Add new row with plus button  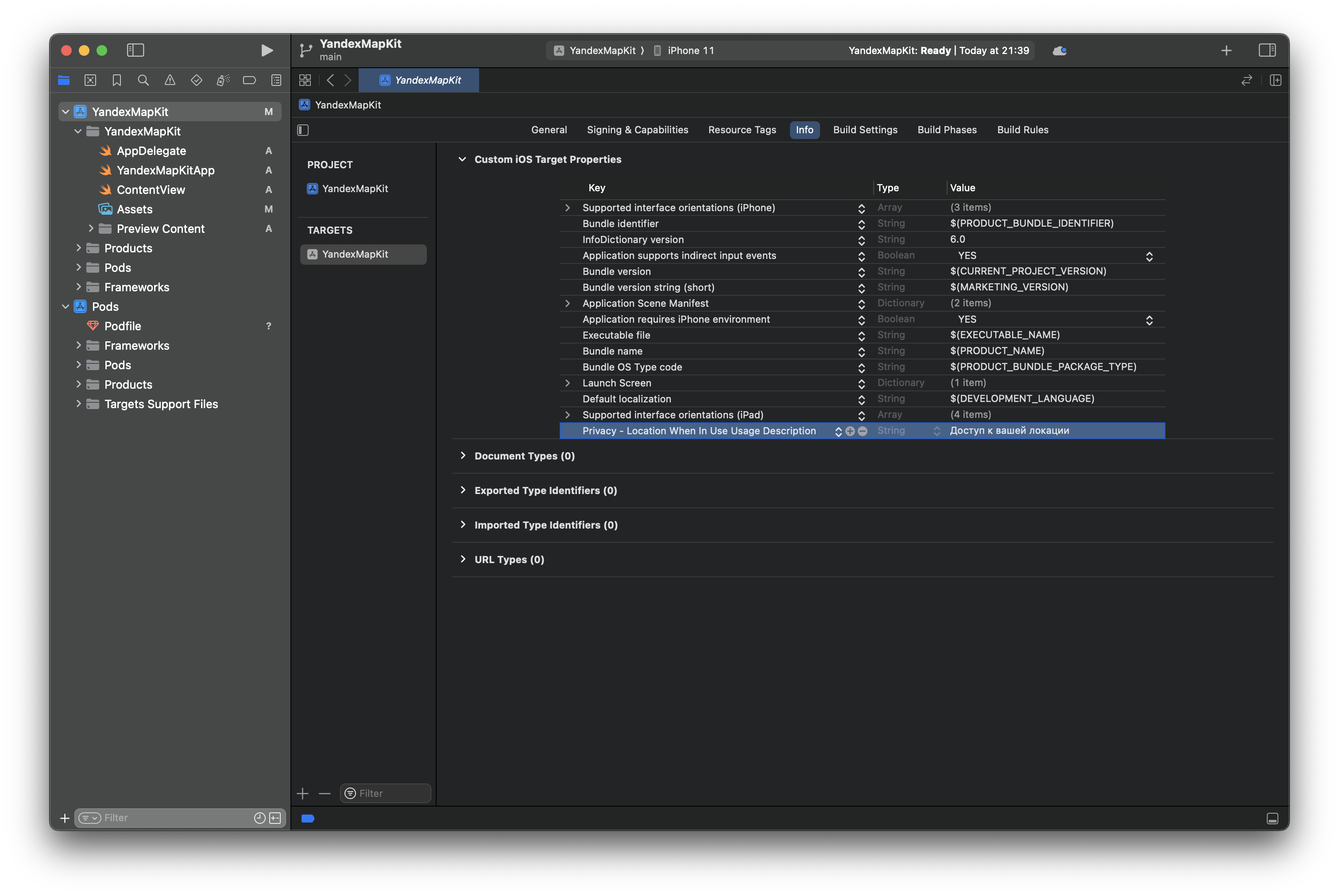click(850, 432)
